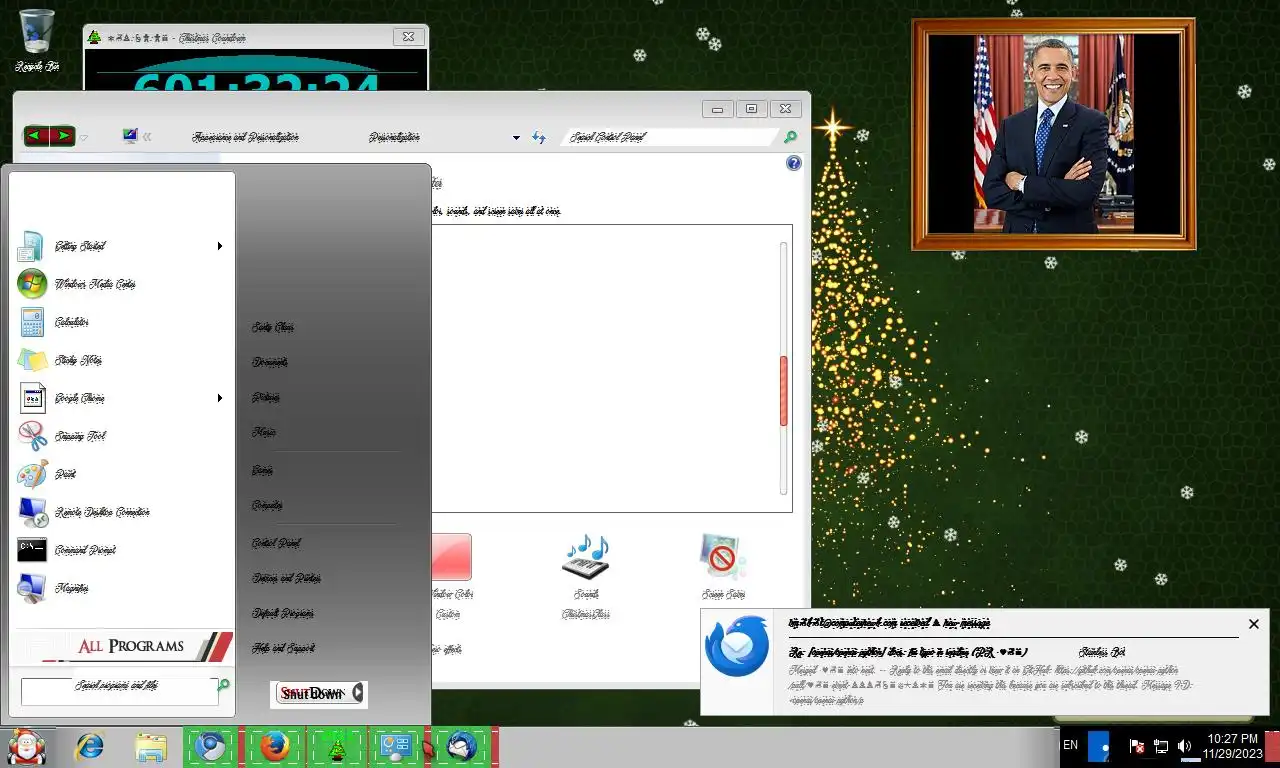Click the Search Control Panel field
This screenshot has width=1280, height=768.
click(x=670, y=137)
